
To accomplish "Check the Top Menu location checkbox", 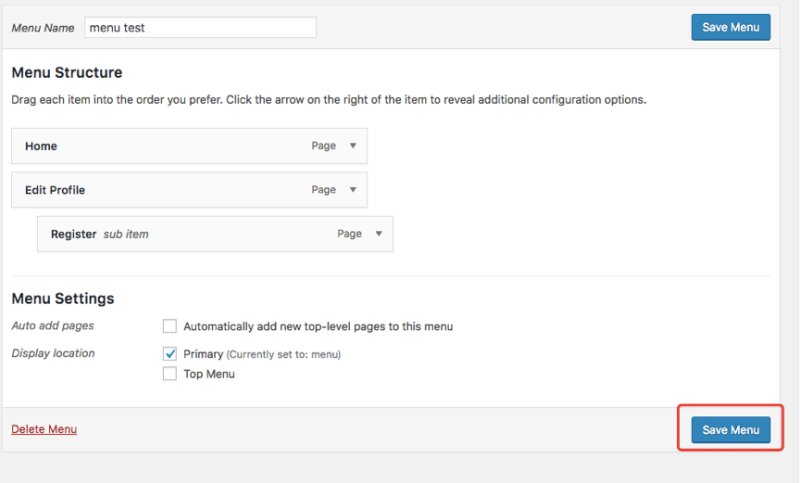I will click(170, 374).
